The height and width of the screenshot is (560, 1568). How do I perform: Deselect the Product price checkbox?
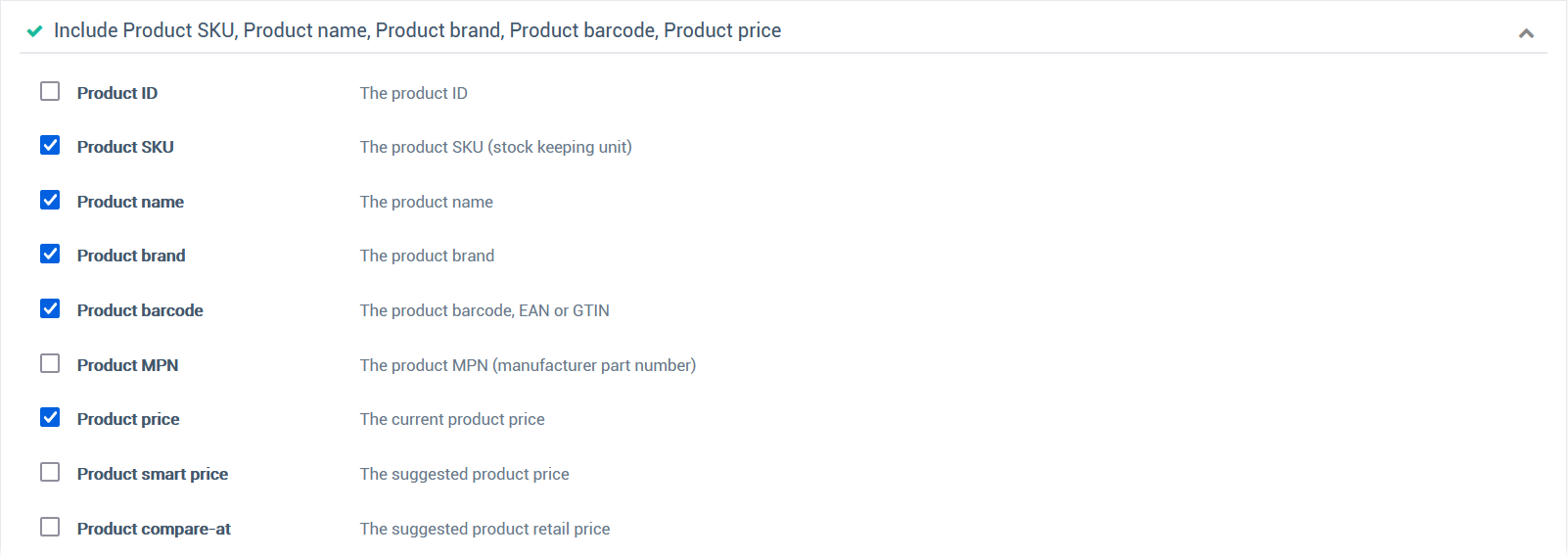point(50,417)
